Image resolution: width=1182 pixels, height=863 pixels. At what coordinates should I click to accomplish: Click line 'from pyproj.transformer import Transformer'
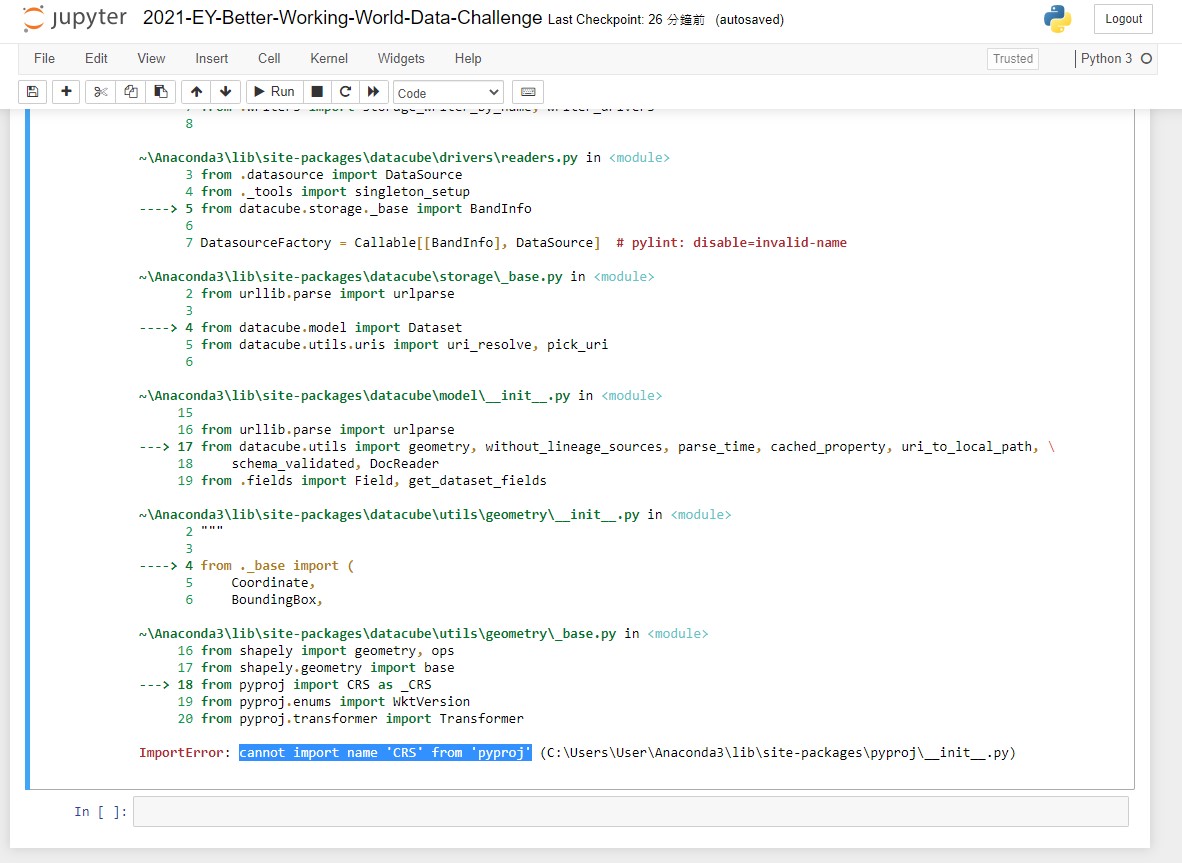click(x=362, y=718)
